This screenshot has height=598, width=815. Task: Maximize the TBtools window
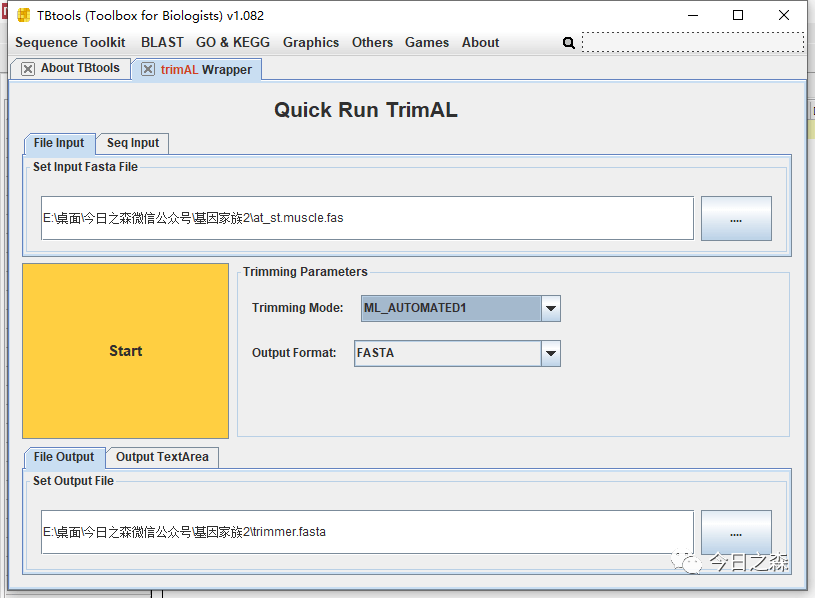pyautogui.click(x=738, y=15)
